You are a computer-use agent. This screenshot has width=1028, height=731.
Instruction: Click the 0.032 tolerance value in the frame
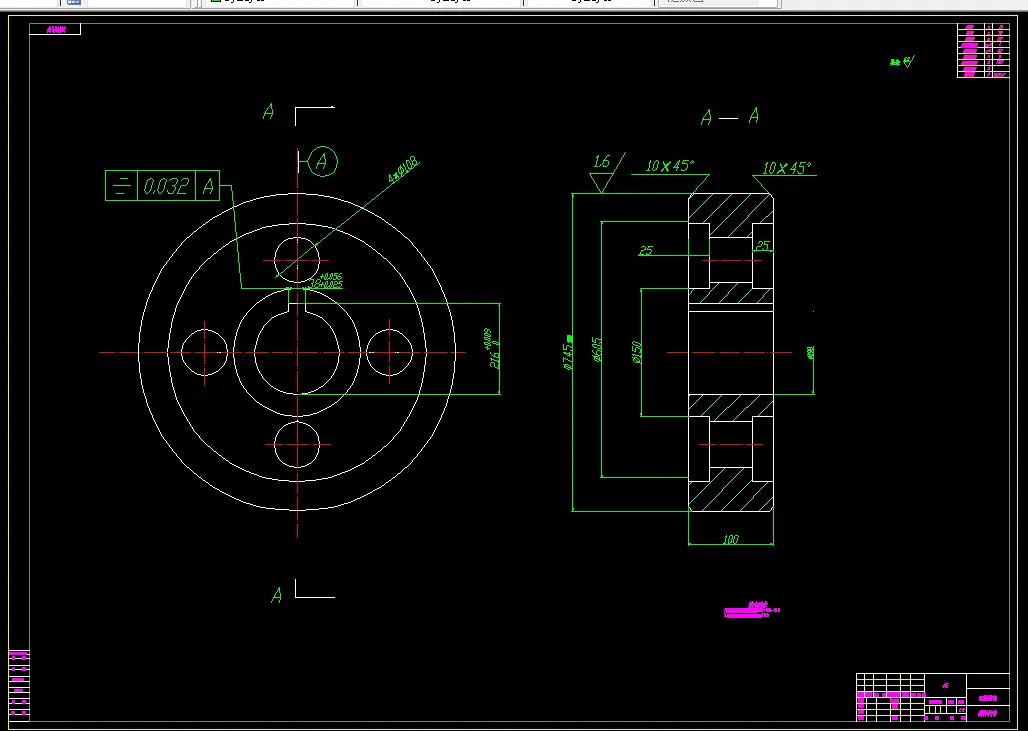point(167,186)
